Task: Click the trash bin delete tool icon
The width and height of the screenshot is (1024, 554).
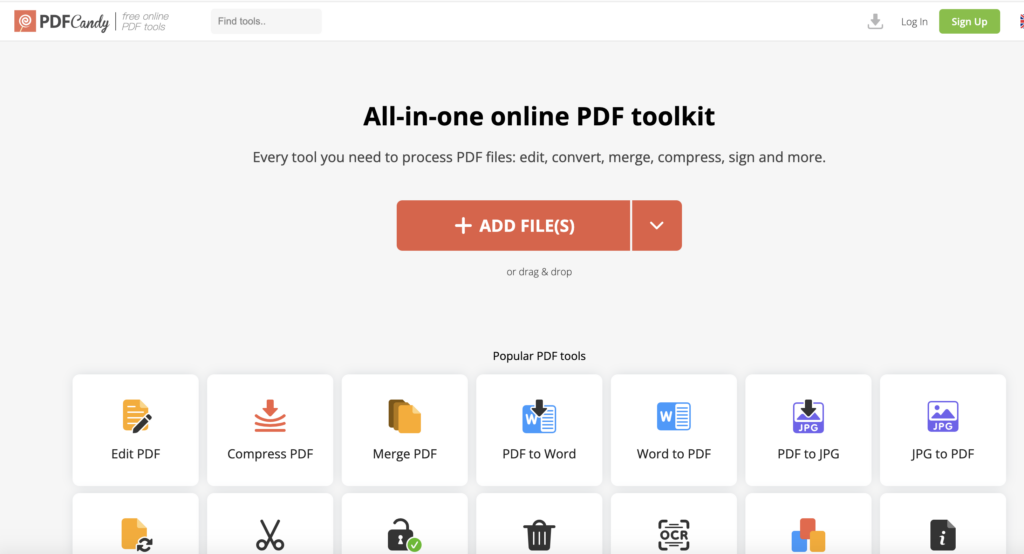Action: tap(539, 535)
